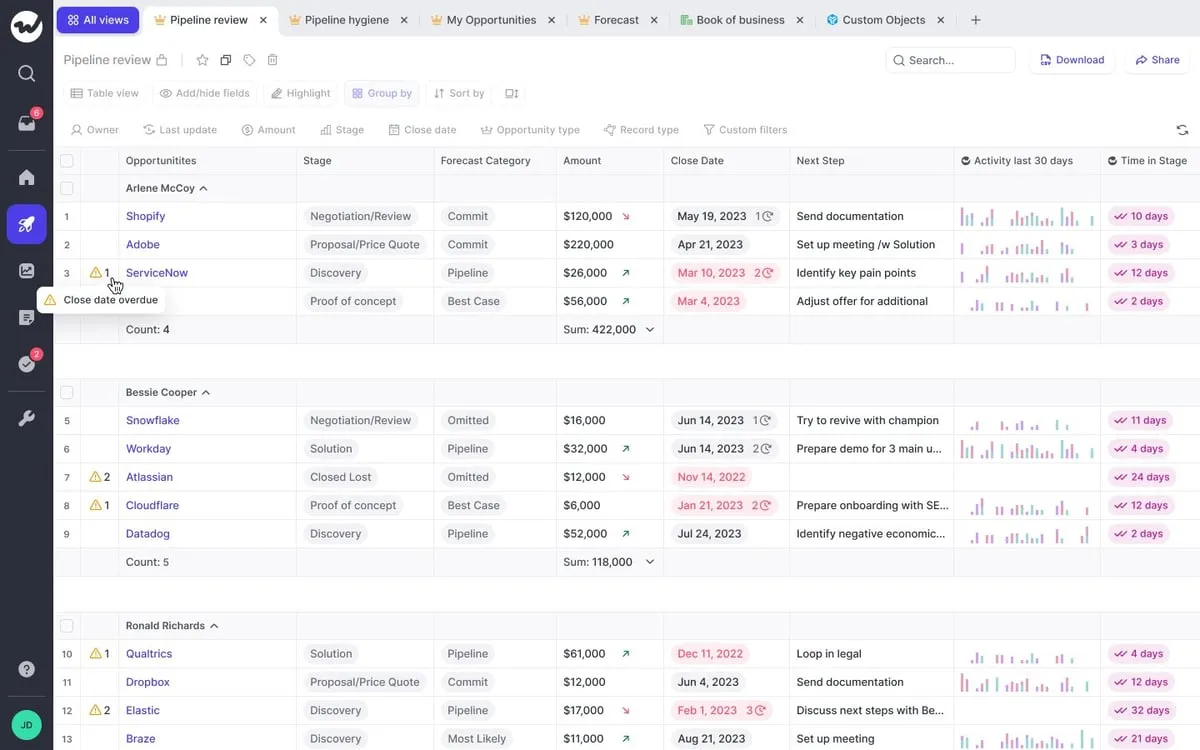Open the Sort by dropdown

pyautogui.click(x=459, y=93)
